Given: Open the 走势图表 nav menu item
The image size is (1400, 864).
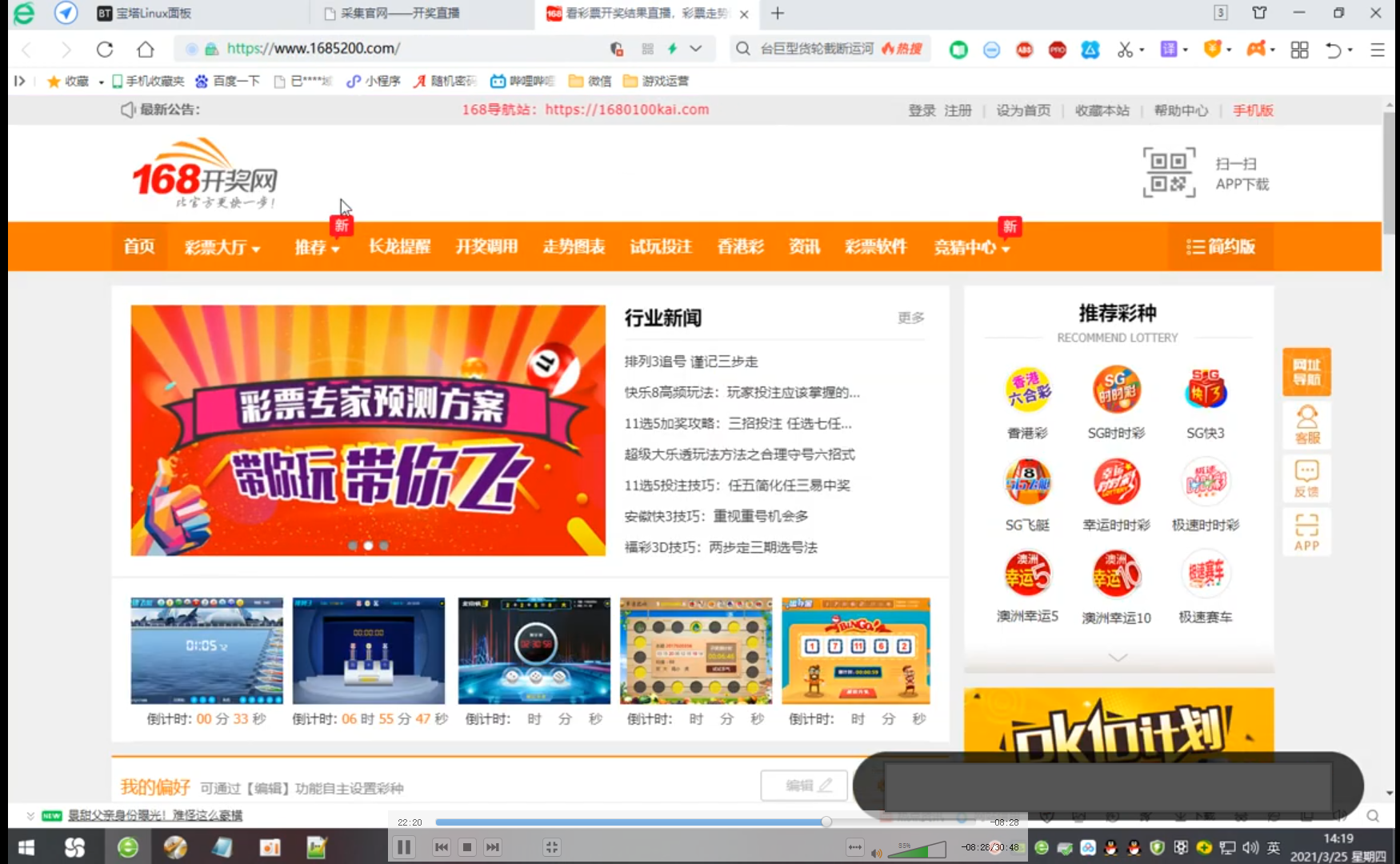Looking at the screenshot, I should pos(574,247).
